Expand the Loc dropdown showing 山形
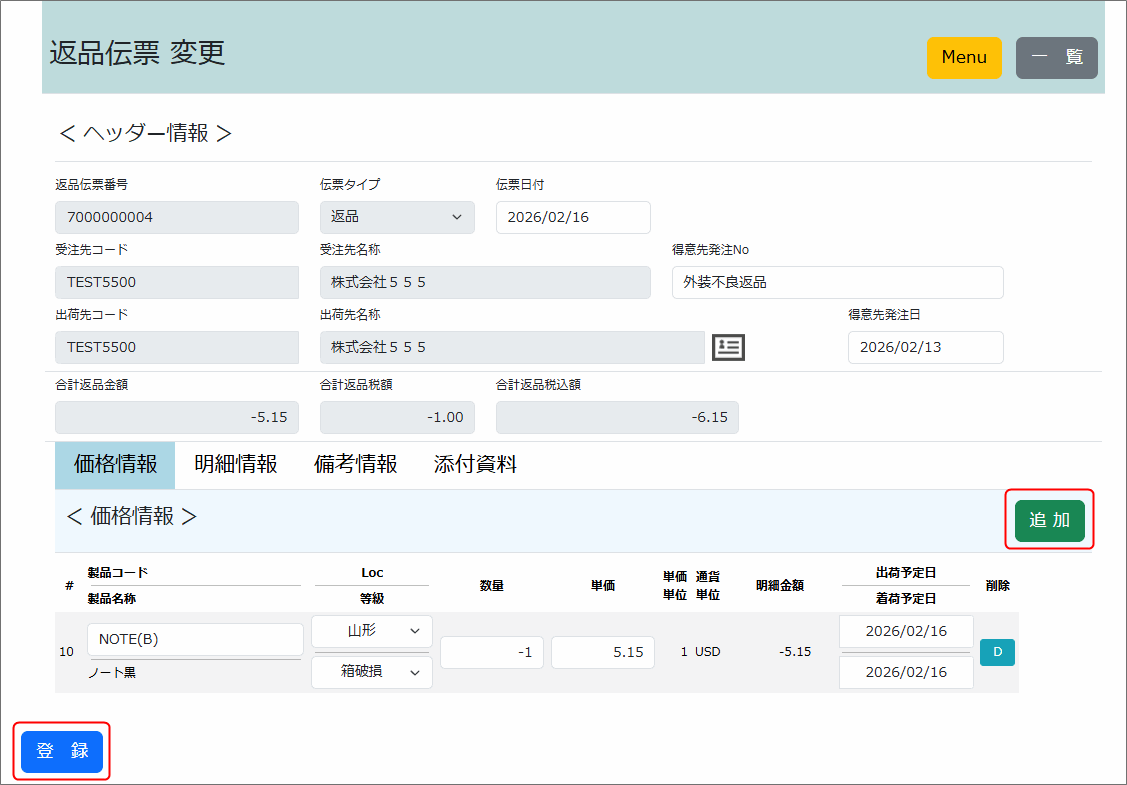Image resolution: width=1127 pixels, height=785 pixels. (372, 631)
